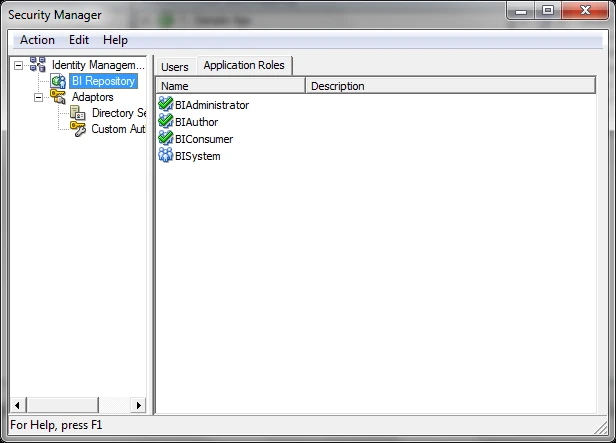The width and height of the screenshot is (616, 443).
Task: Click the Custom Authenticator icon
Action: coord(78,129)
